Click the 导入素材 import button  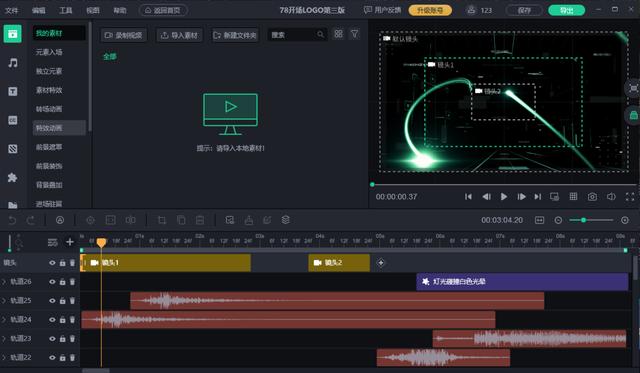(180, 35)
